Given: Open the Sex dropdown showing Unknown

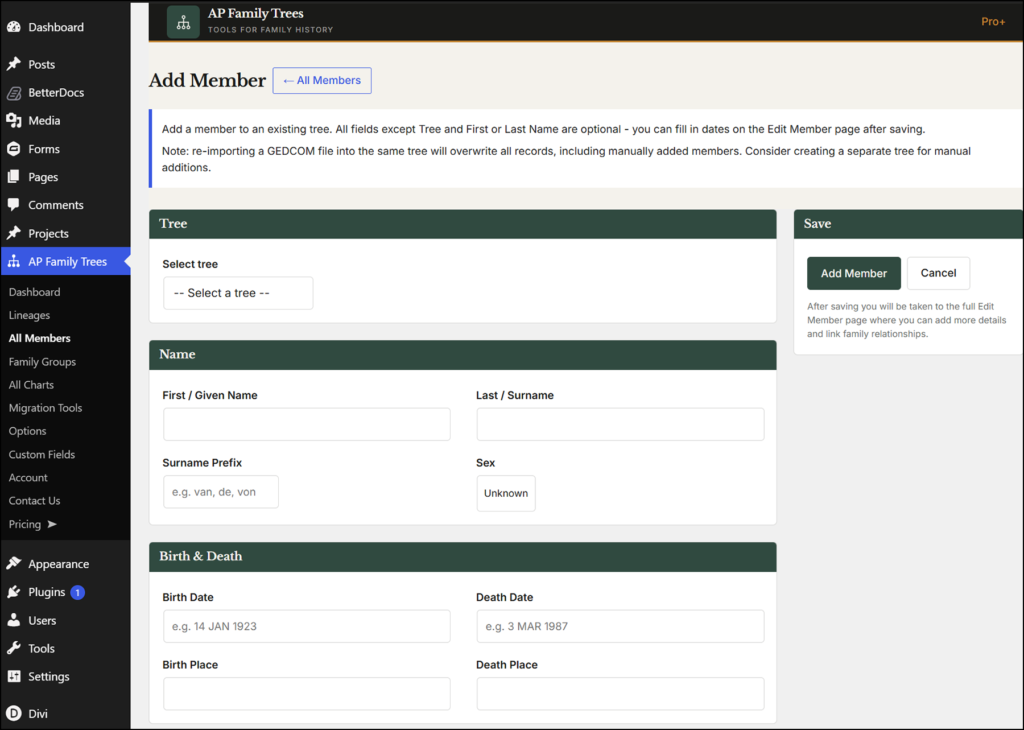Looking at the screenshot, I should (506, 493).
